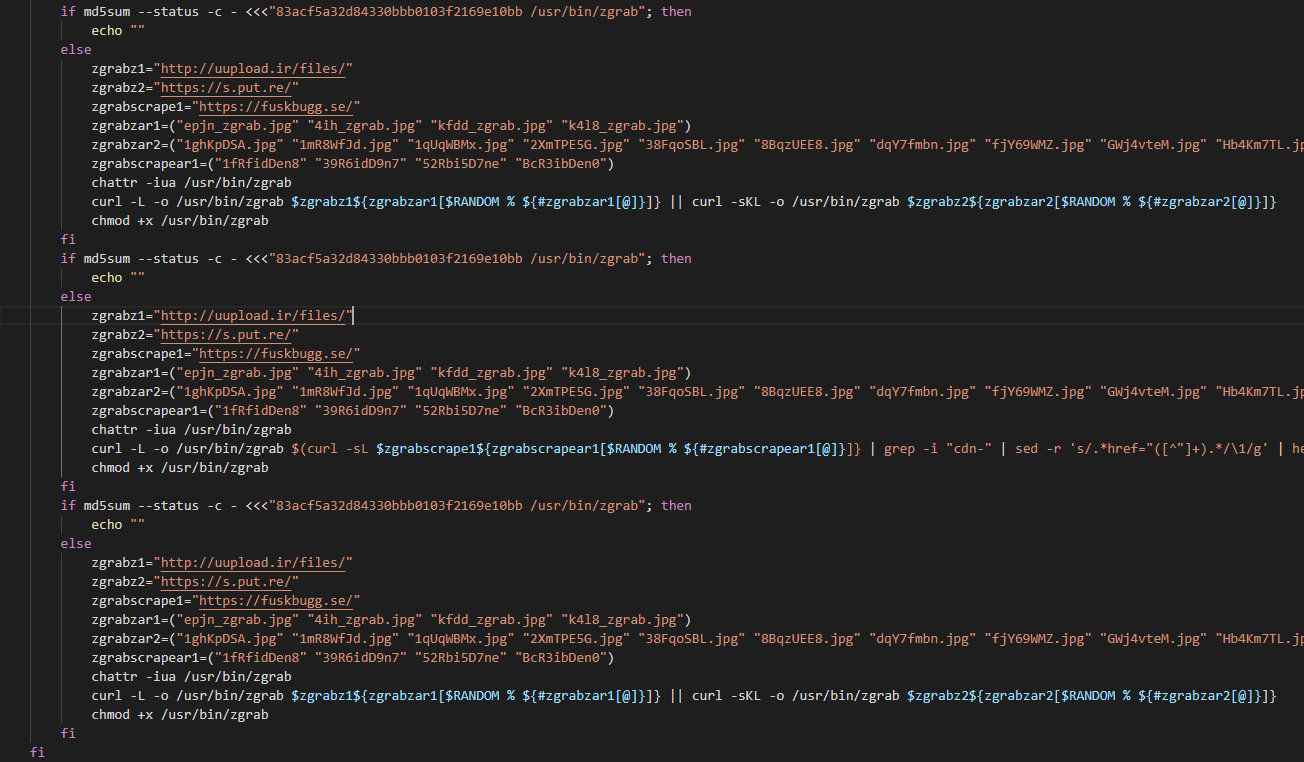This screenshot has height=762, width=1304.
Task: Click the grep command in the curl pipeline
Action: click(899, 448)
